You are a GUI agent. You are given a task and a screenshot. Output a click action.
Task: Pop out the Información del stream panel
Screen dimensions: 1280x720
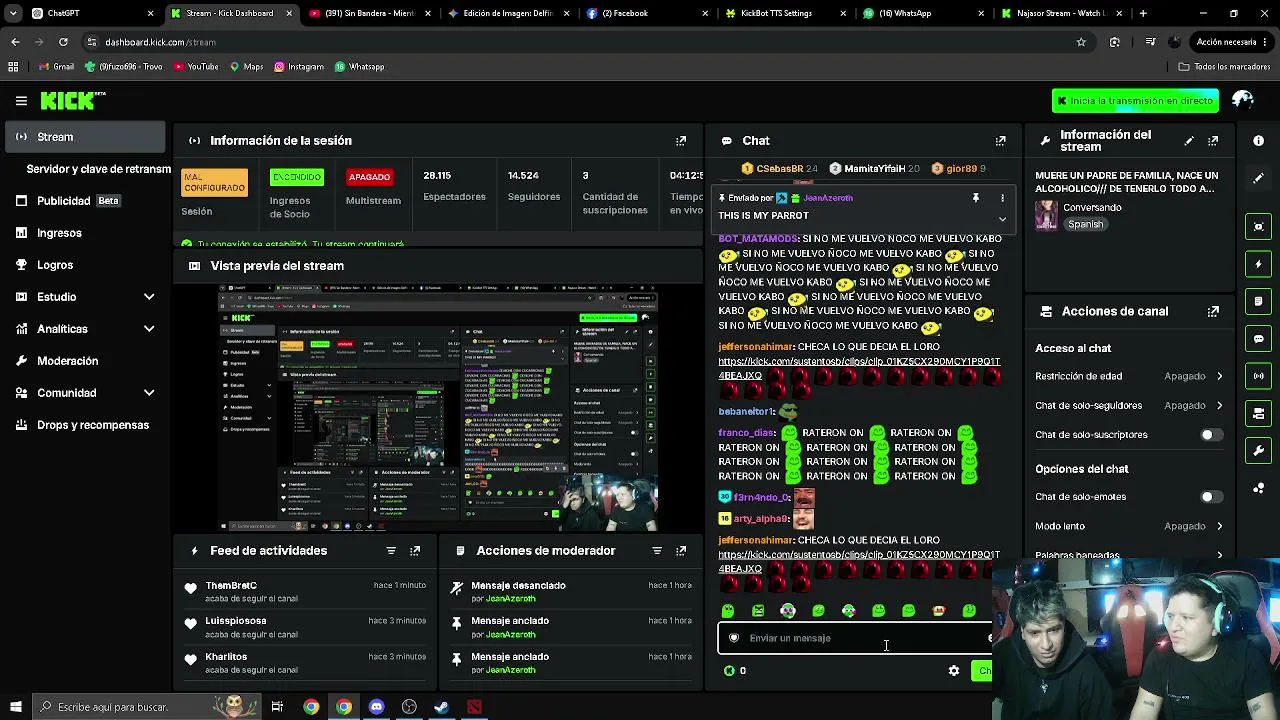(1213, 141)
